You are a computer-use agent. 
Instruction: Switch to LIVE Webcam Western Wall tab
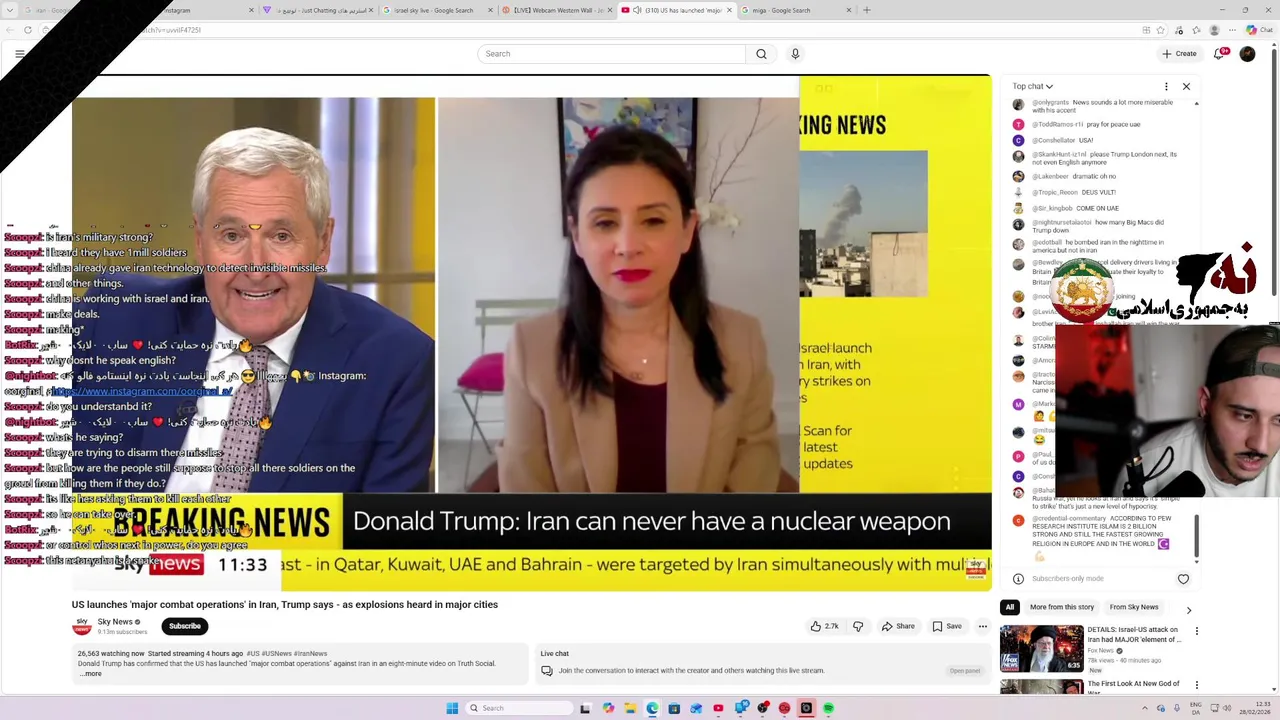coord(558,10)
